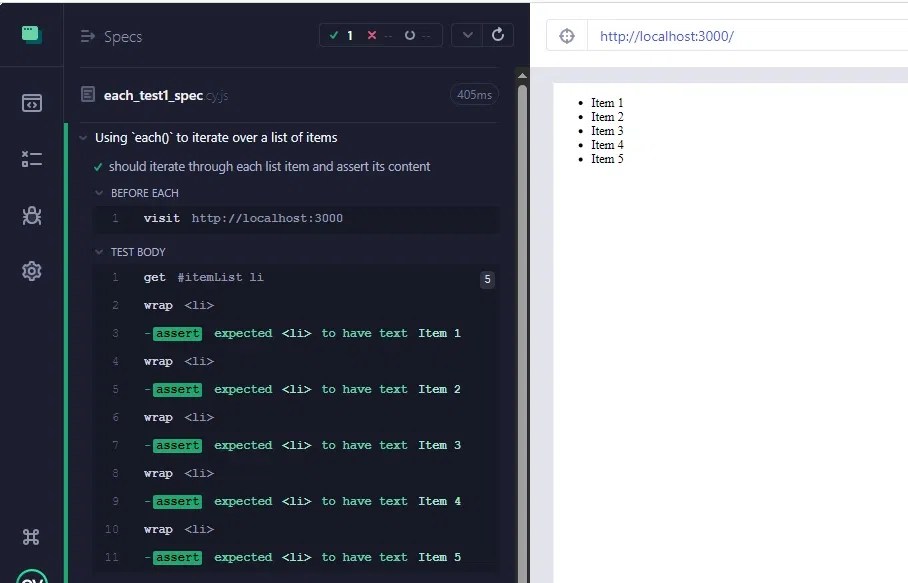Open the chevron-down runner options control
Image resolution: width=908 pixels, height=583 pixels.
(466, 34)
